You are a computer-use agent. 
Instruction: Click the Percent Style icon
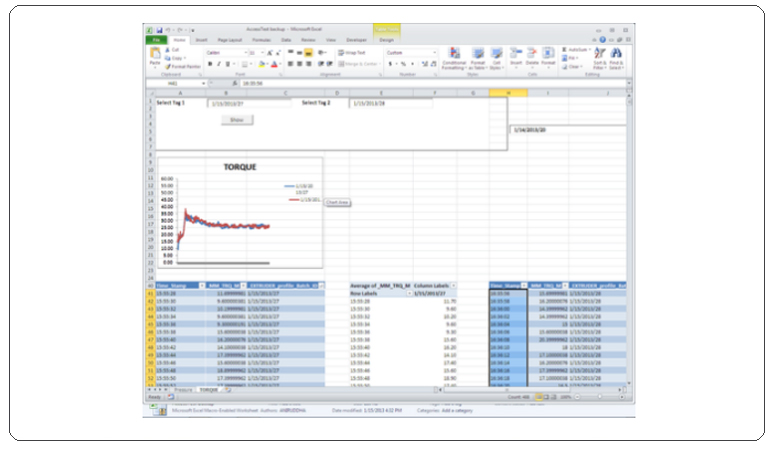[403, 64]
